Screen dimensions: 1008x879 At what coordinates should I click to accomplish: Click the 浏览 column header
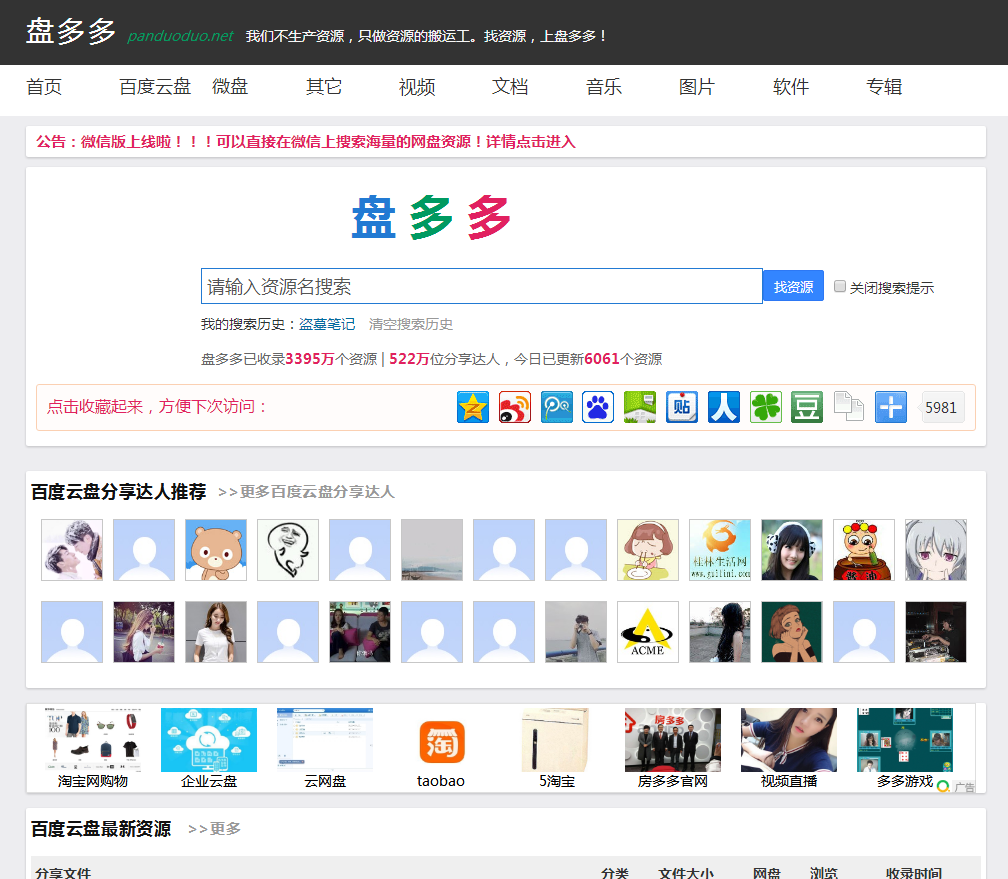[824, 873]
